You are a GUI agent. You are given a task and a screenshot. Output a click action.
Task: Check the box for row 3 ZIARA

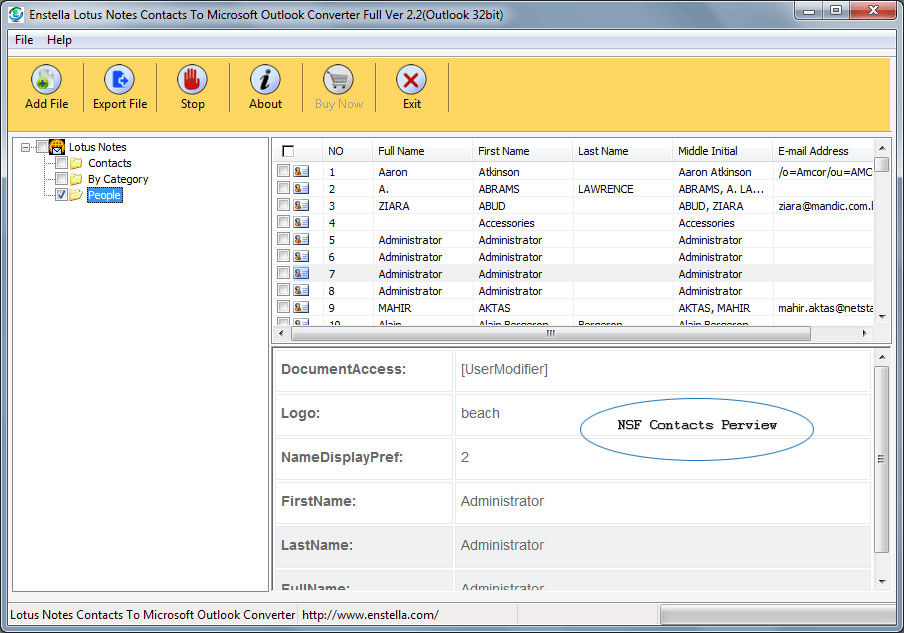(x=283, y=205)
